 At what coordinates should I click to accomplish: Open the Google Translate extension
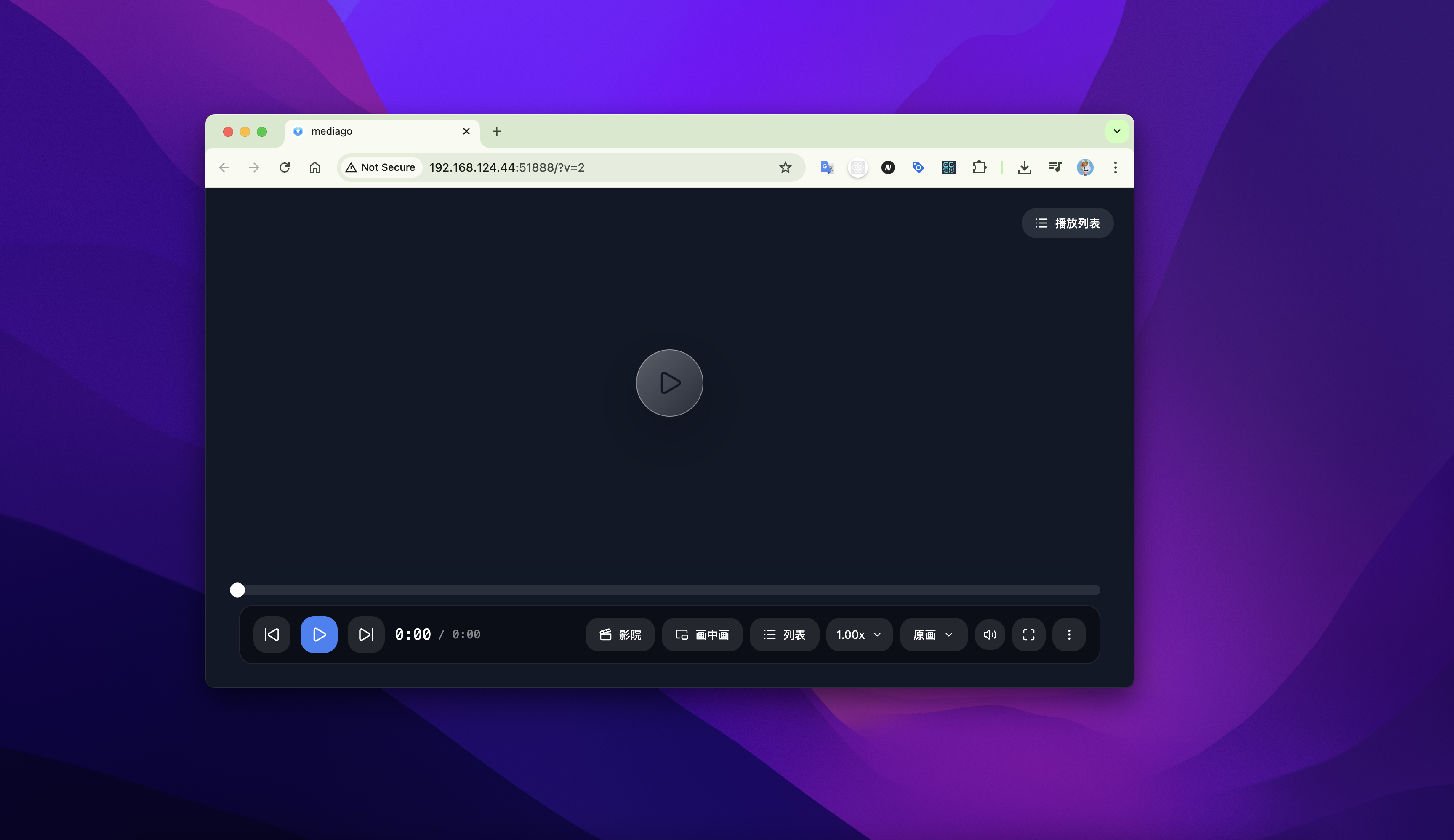click(x=827, y=167)
